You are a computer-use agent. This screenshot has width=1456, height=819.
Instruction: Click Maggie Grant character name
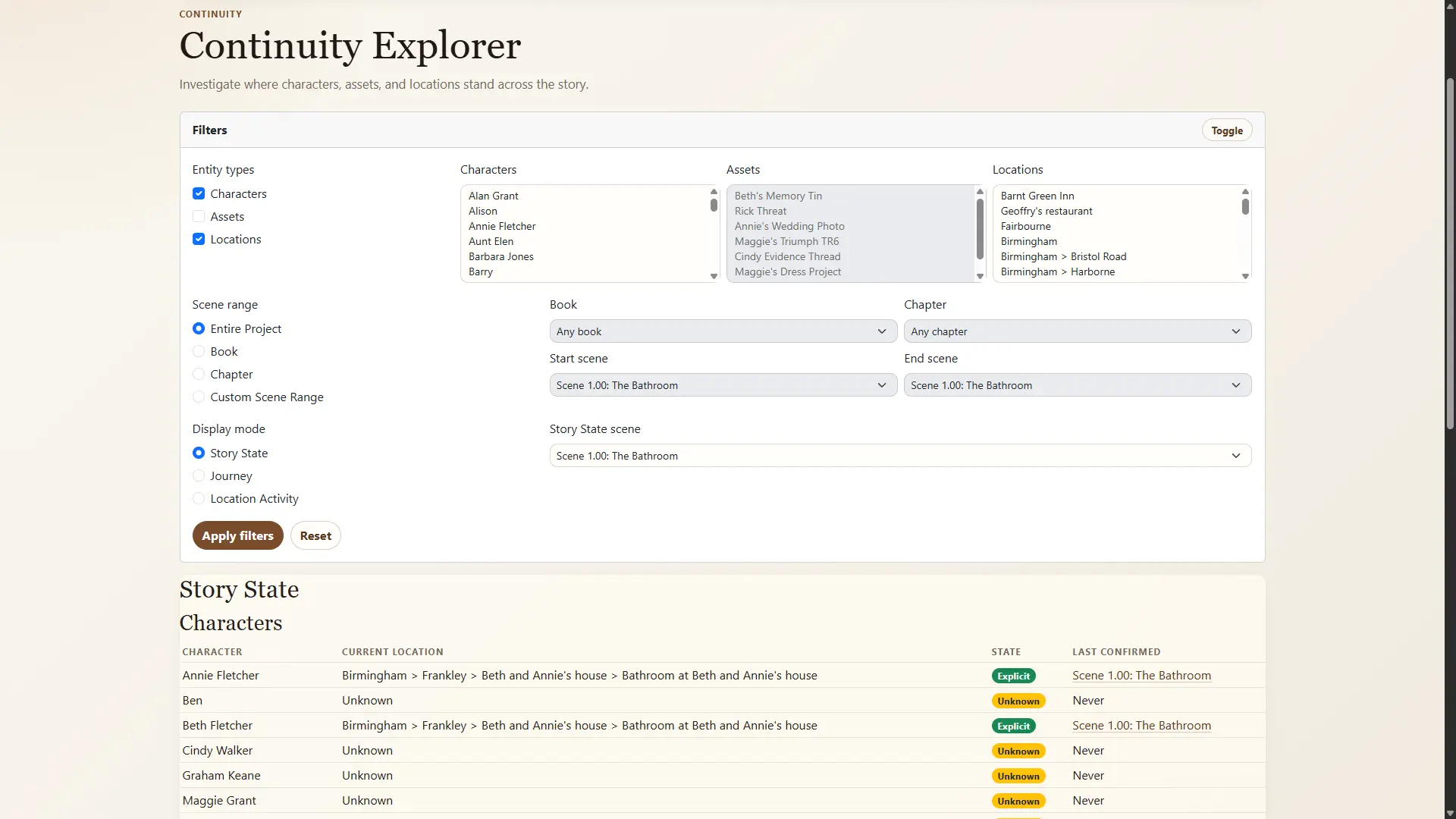tap(219, 800)
